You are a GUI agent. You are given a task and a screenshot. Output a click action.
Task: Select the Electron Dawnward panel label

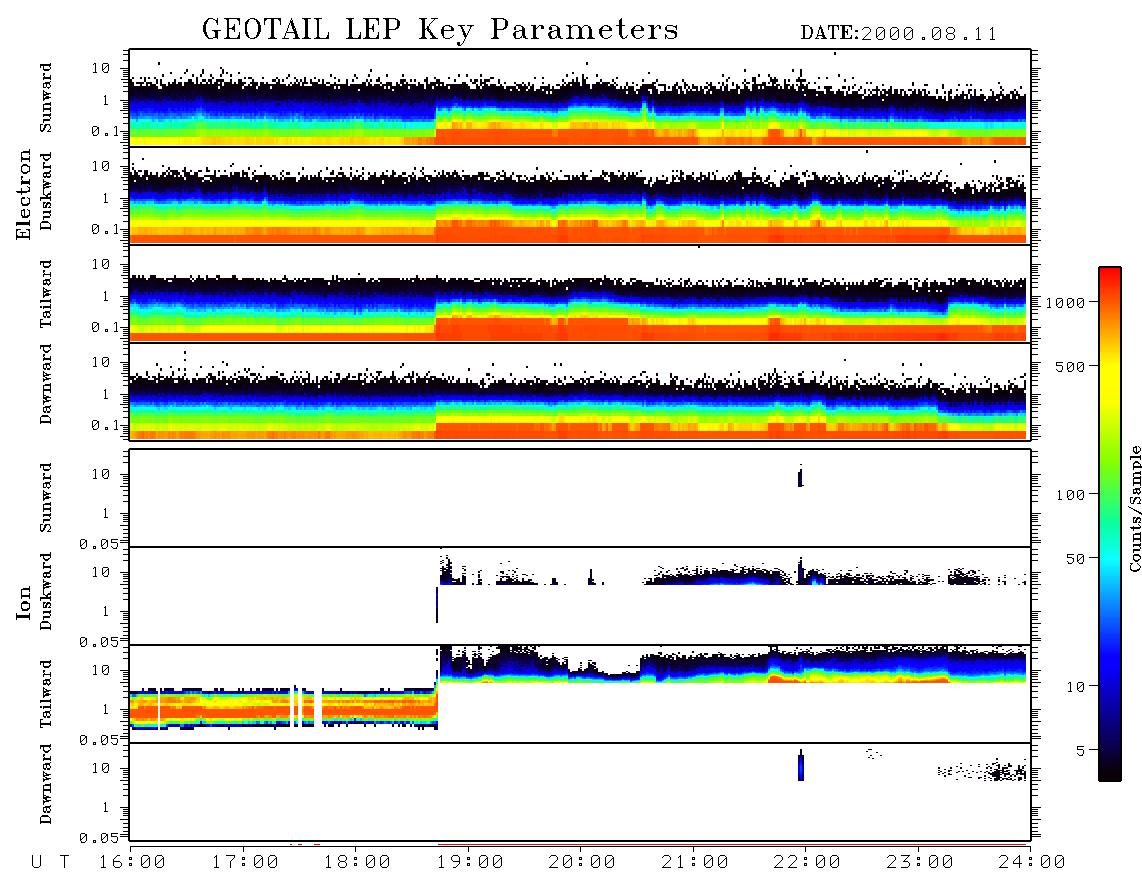pos(46,384)
